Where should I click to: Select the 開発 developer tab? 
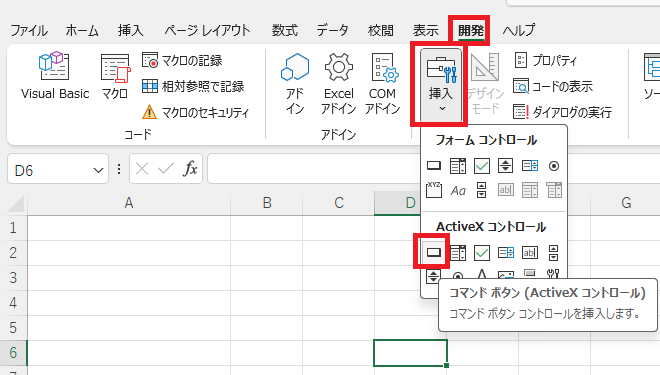click(471, 30)
